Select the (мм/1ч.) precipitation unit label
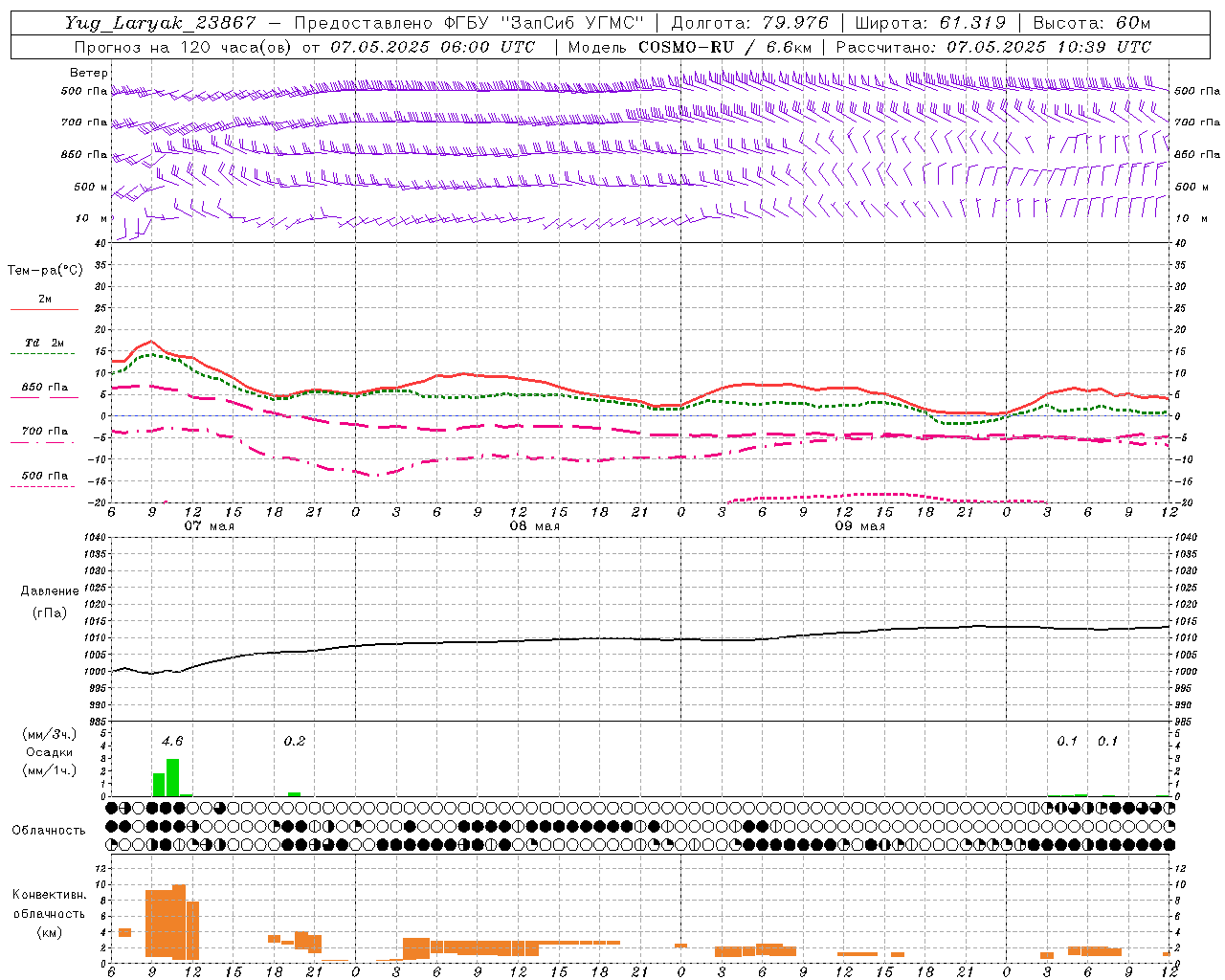 click(50, 770)
